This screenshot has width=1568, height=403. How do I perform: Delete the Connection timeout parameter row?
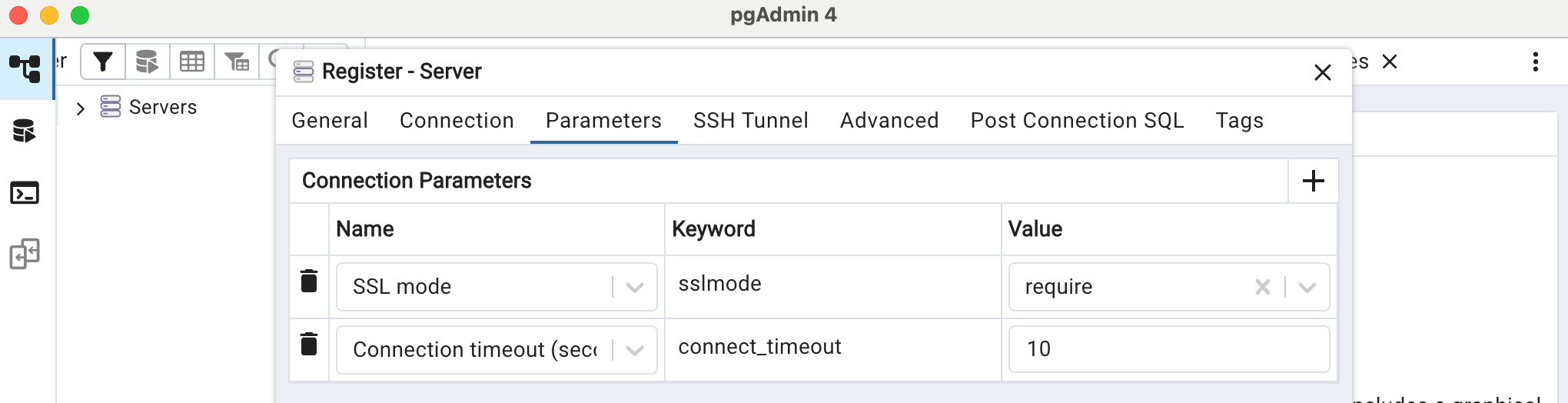[309, 345]
